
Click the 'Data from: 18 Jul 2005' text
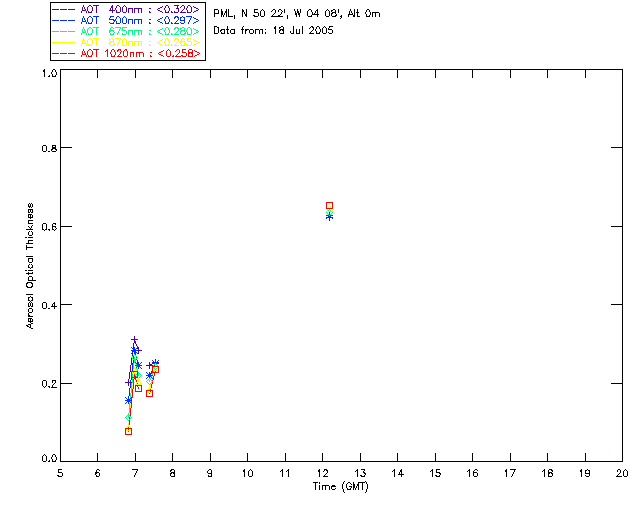[273, 31]
